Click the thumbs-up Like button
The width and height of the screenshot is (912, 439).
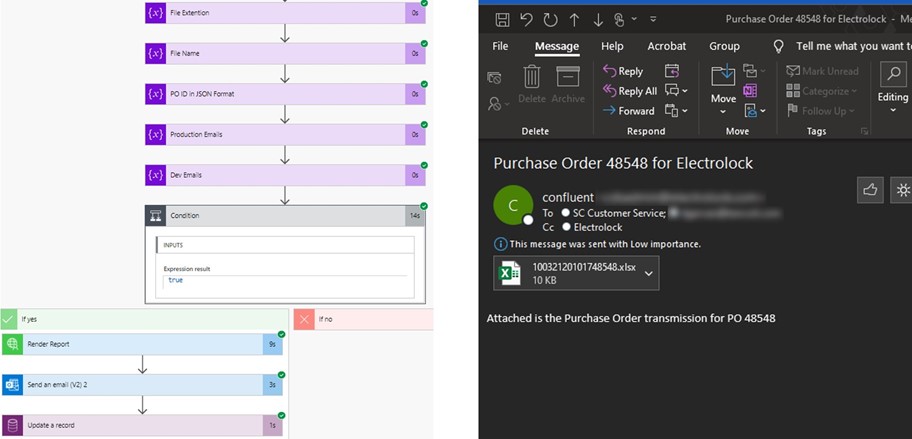click(870, 190)
